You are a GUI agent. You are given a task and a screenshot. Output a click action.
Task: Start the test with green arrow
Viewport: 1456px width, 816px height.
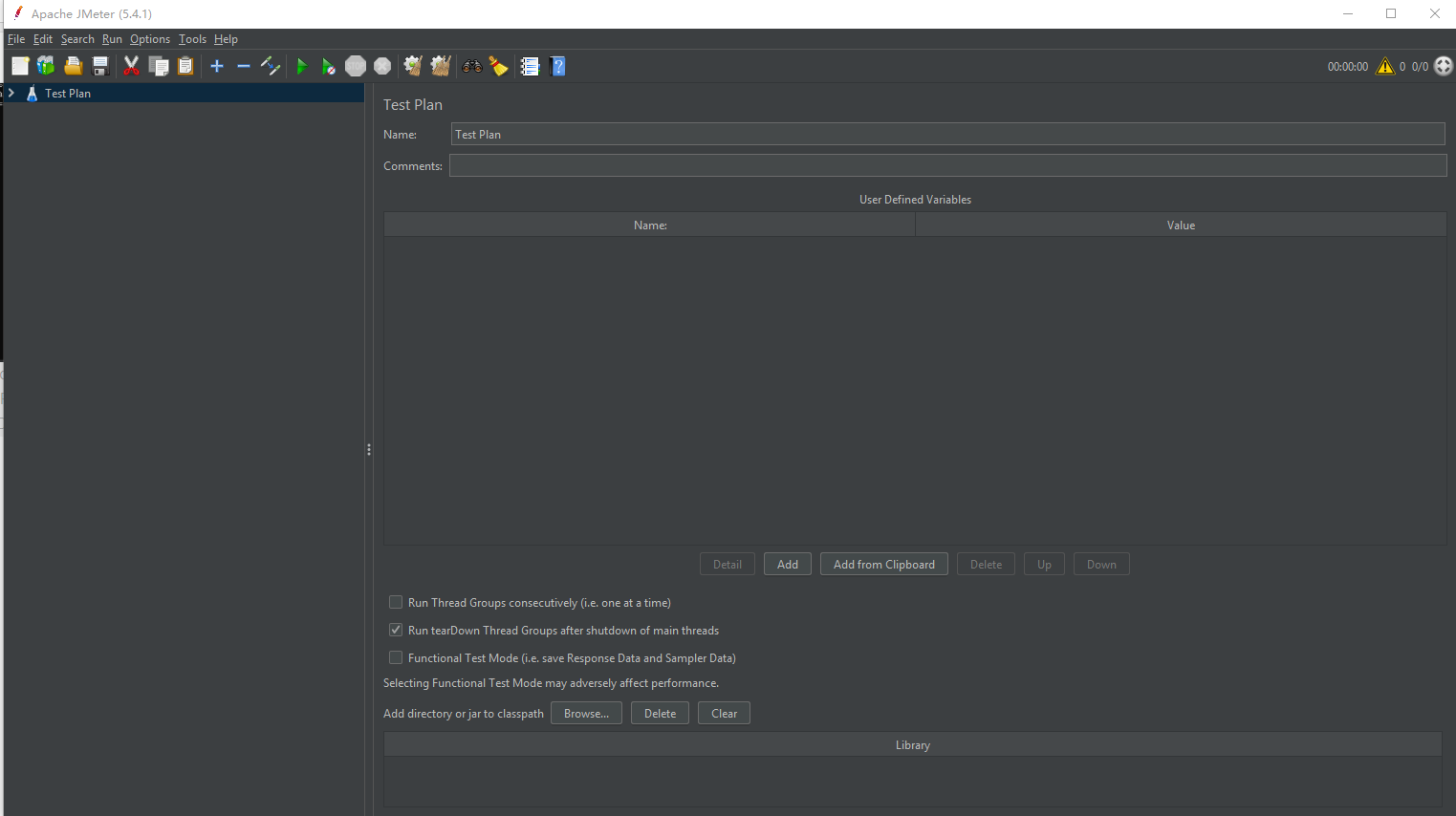[302, 66]
